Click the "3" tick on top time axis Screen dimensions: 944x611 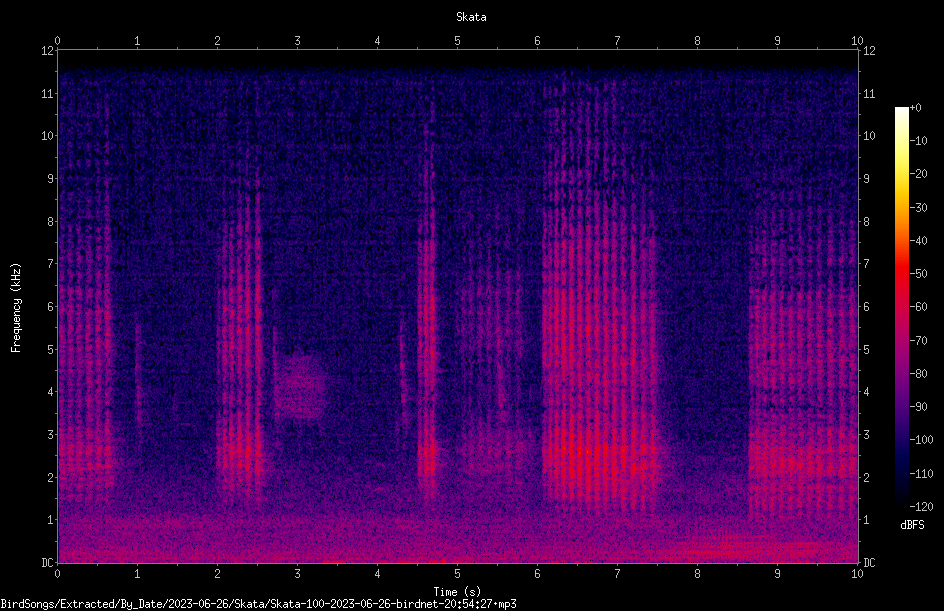point(297,41)
